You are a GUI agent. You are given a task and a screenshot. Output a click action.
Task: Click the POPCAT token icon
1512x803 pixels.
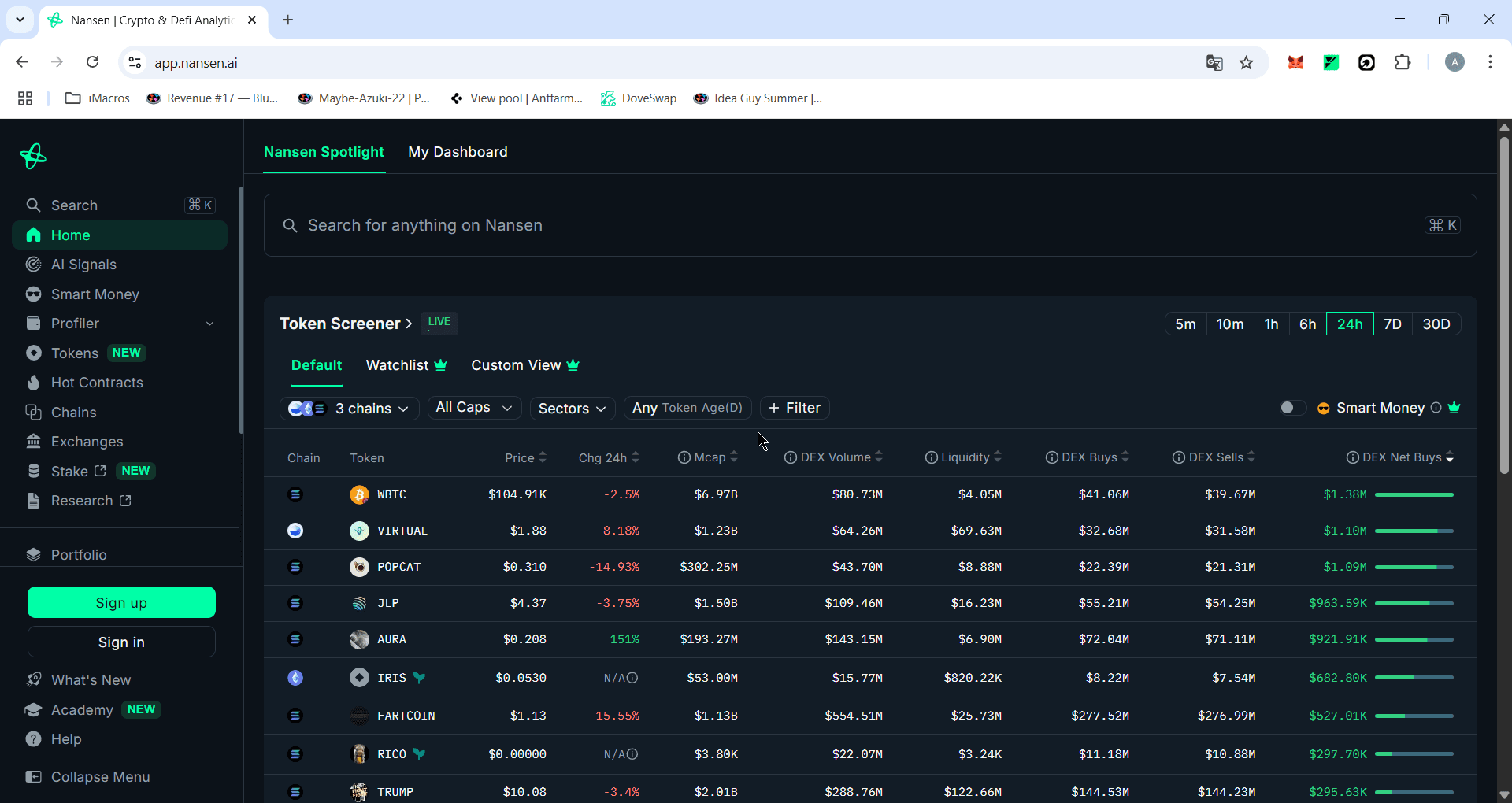[359, 567]
